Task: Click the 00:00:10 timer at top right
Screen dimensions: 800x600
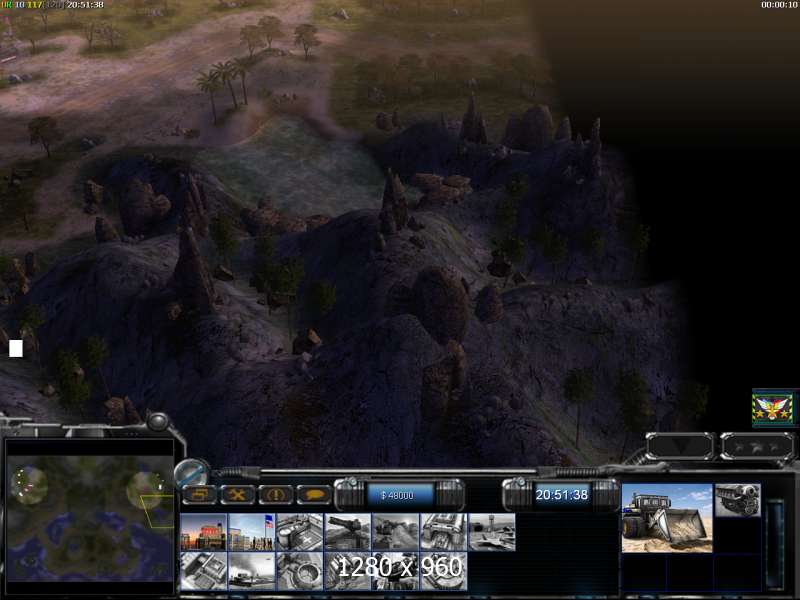Action: [779, 5]
